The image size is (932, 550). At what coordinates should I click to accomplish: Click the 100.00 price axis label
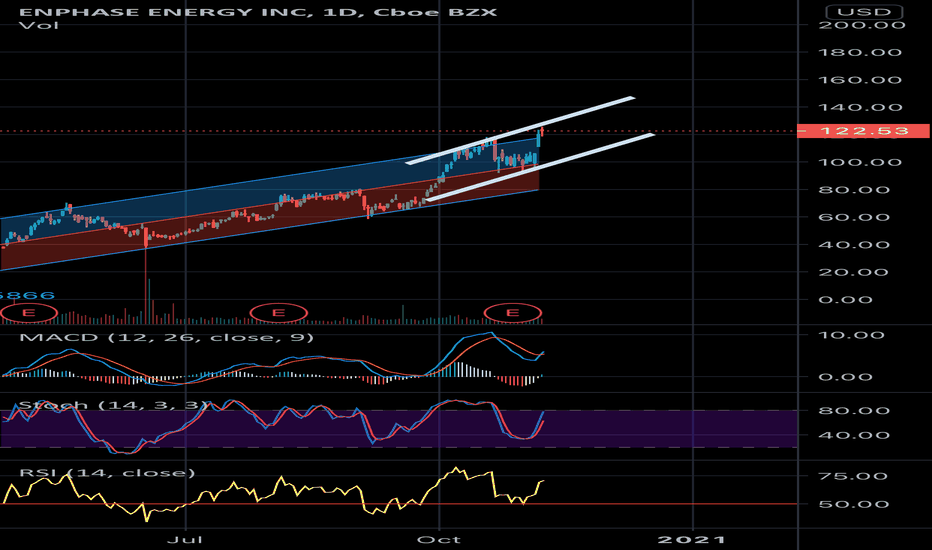coord(860,162)
